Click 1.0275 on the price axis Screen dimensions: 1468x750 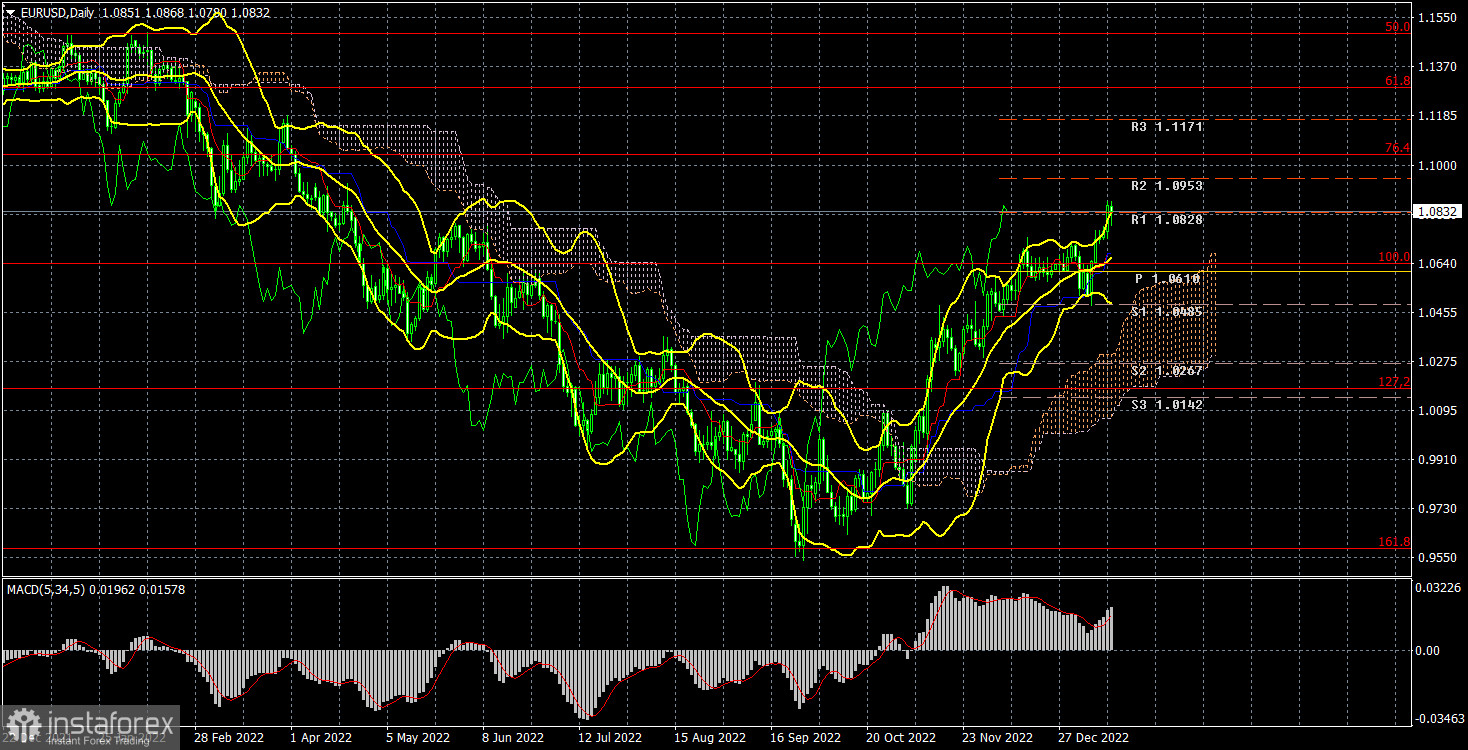(1439, 362)
